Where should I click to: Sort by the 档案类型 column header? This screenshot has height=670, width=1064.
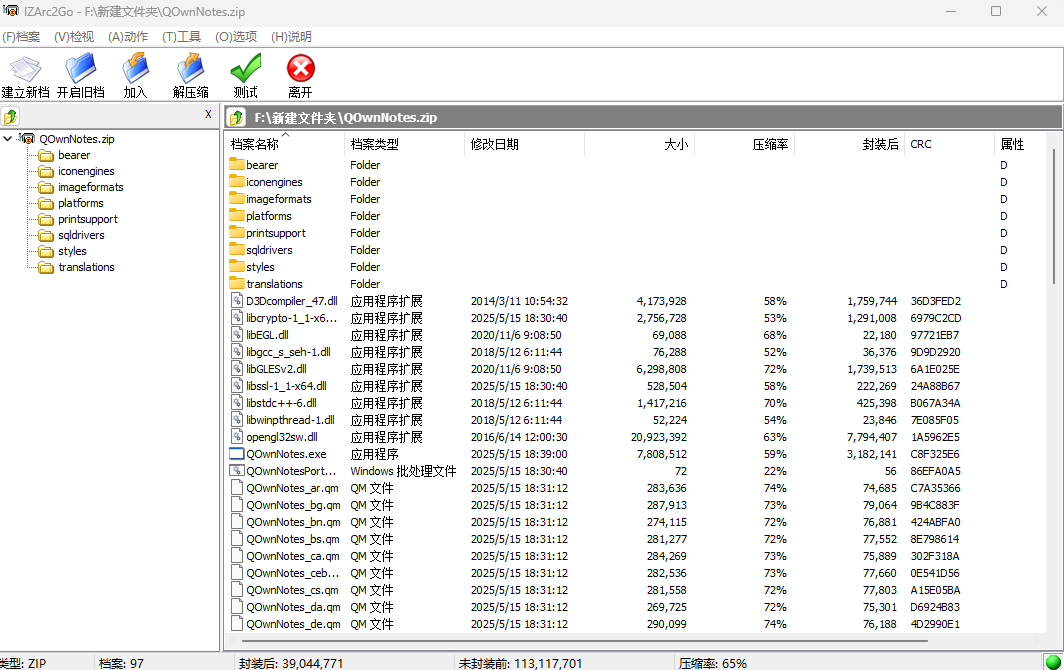coord(404,144)
